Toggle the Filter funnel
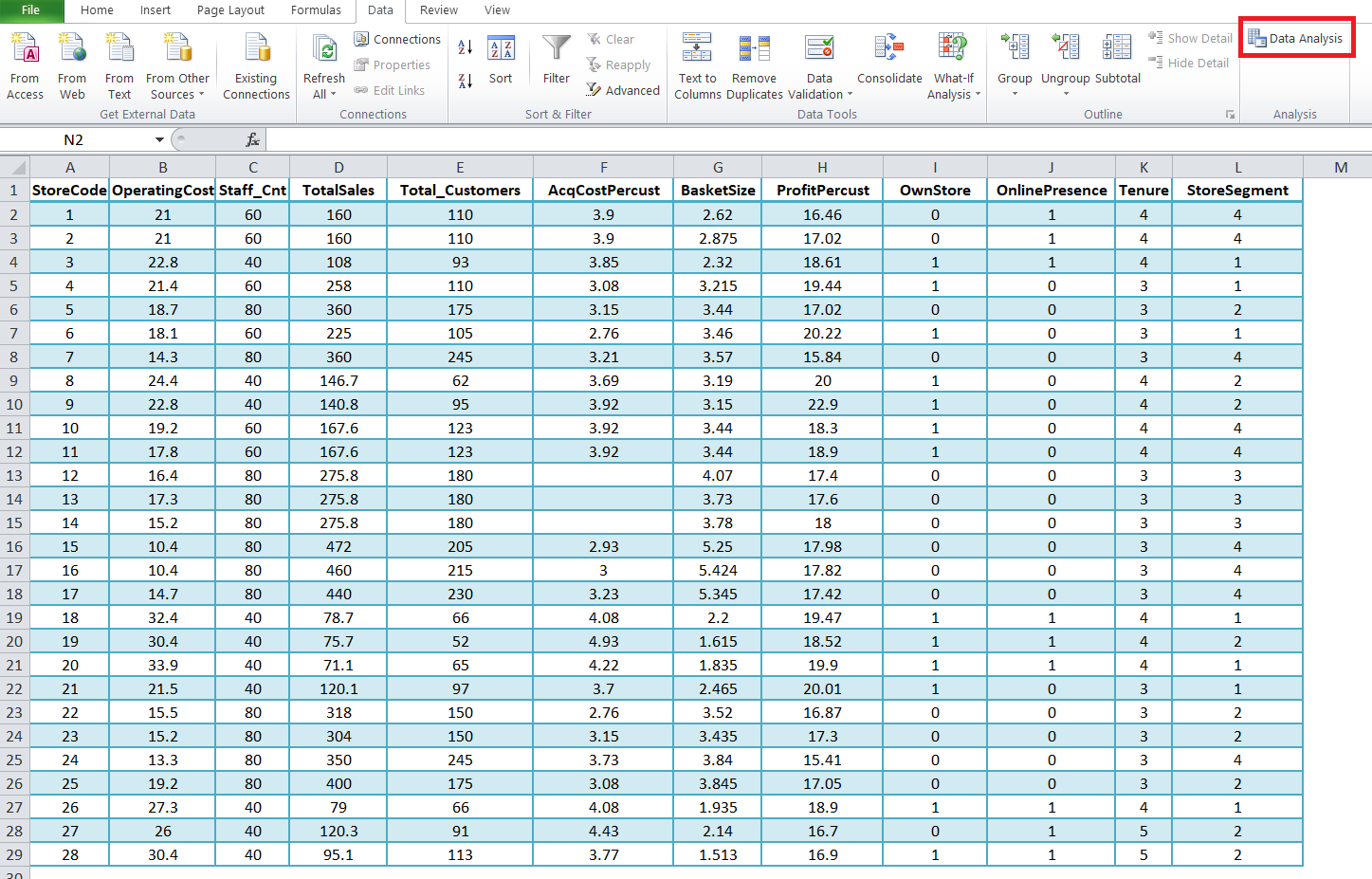 [x=557, y=61]
